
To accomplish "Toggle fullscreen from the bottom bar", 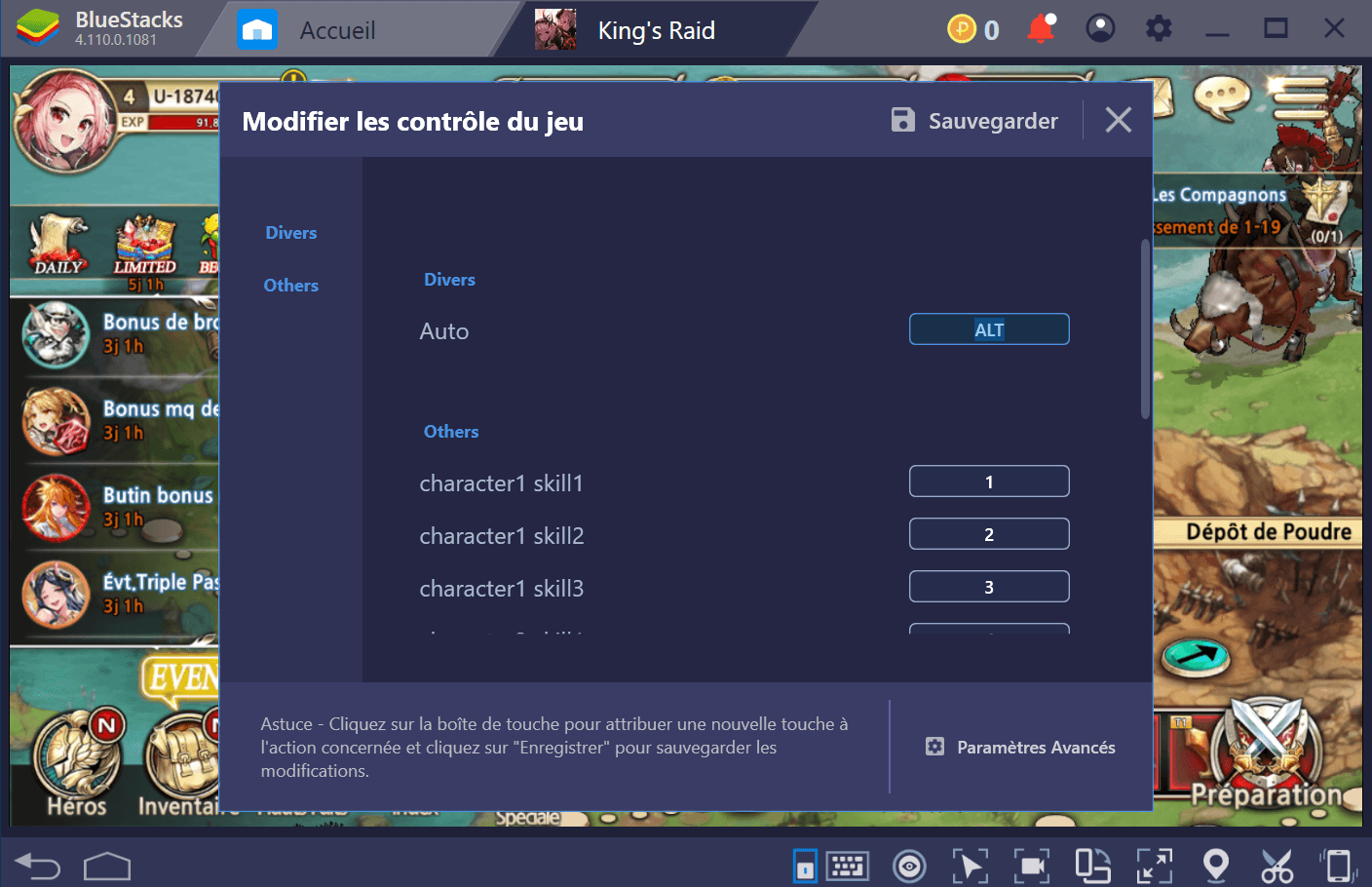I will 1154,866.
